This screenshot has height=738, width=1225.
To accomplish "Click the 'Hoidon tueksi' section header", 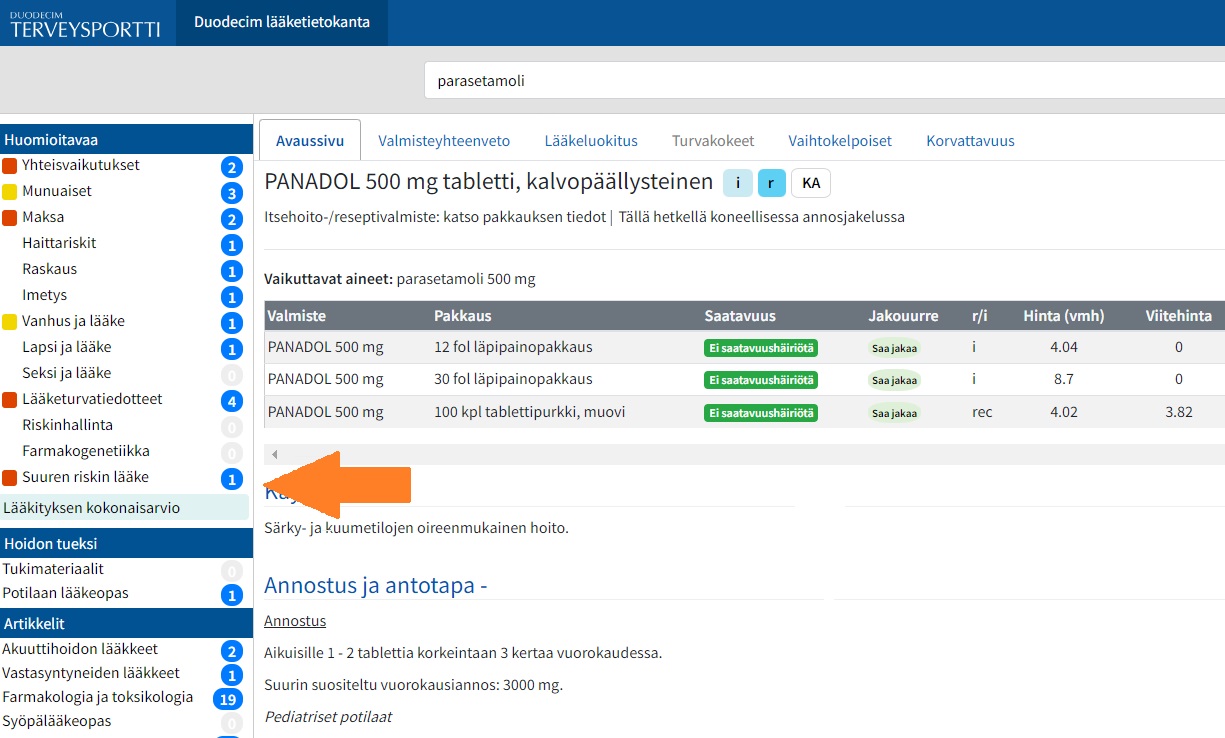I will tap(126, 543).
